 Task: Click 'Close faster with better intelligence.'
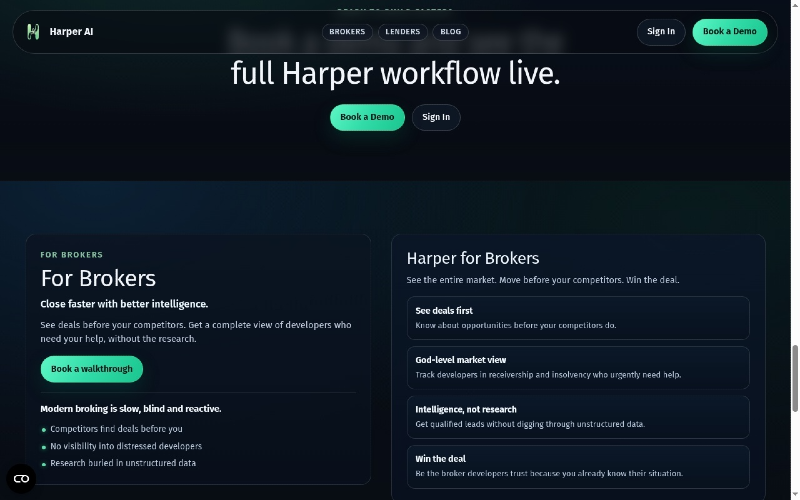pyautogui.click(x=124, y=304)
